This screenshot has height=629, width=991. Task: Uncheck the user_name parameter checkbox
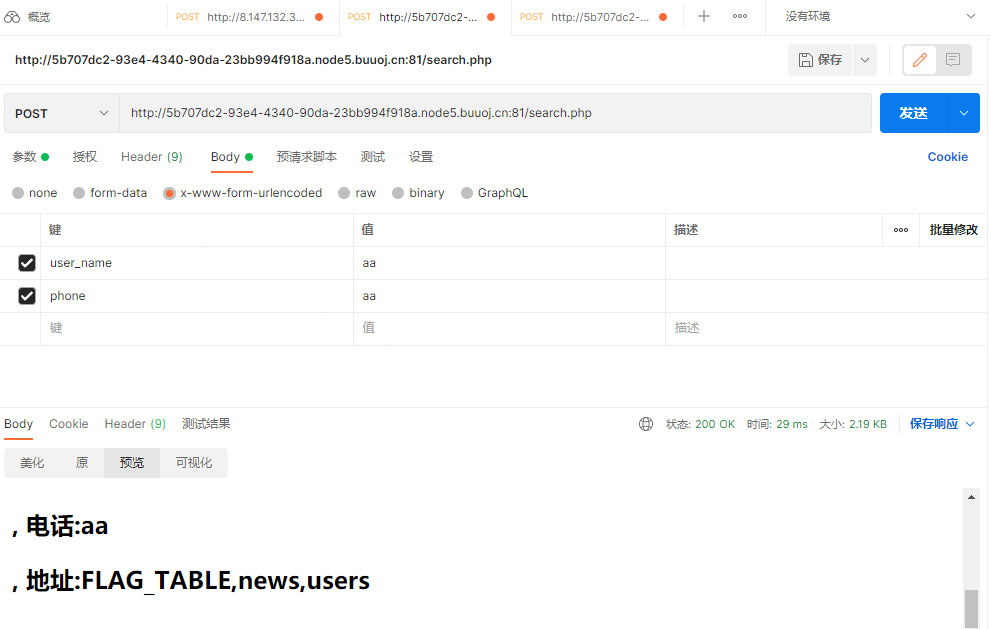27,263
